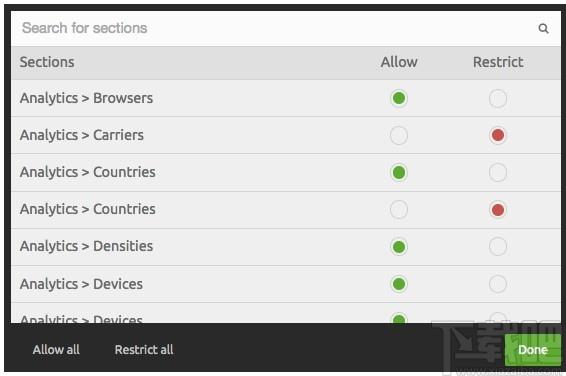Select Restrict for Analytics > Densities
This screenshot has width=566, height=376.
498,247
